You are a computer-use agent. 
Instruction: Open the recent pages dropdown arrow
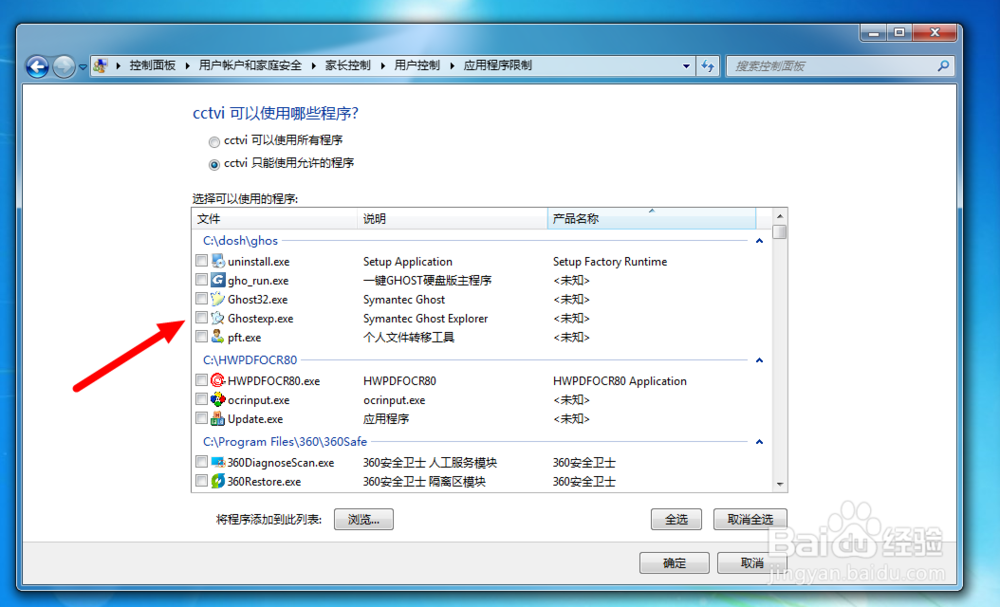pos(83,66)
